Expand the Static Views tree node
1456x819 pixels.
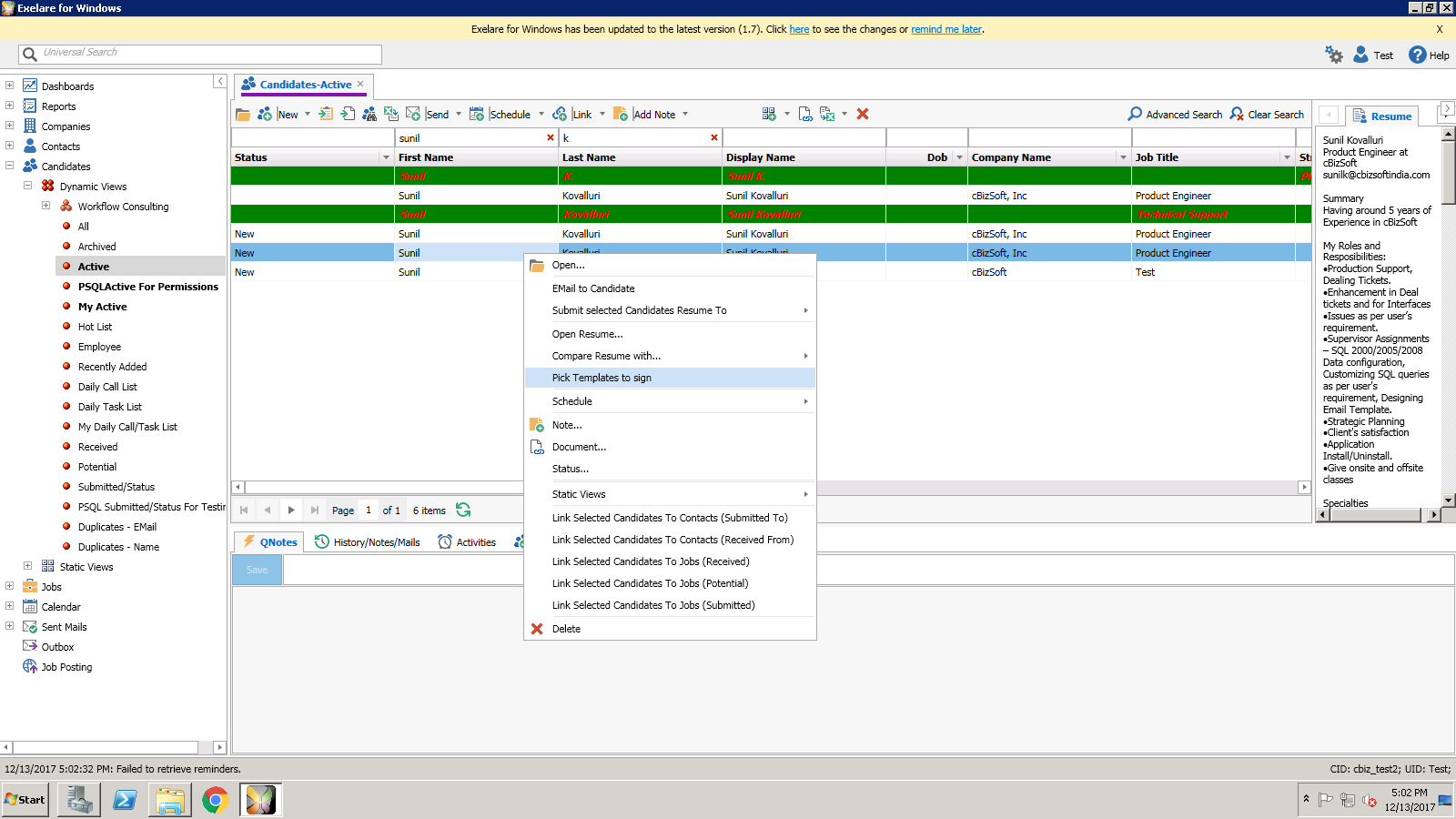point(27,566)
